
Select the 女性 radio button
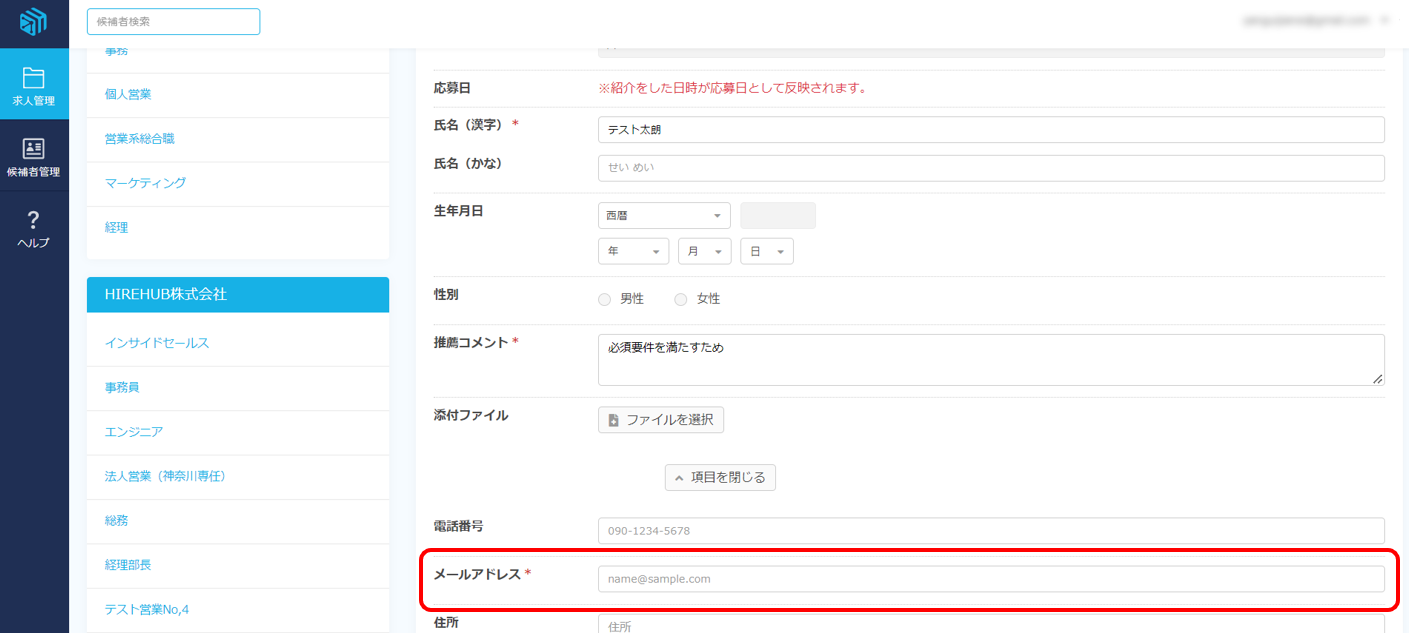(x=681, y=299)
